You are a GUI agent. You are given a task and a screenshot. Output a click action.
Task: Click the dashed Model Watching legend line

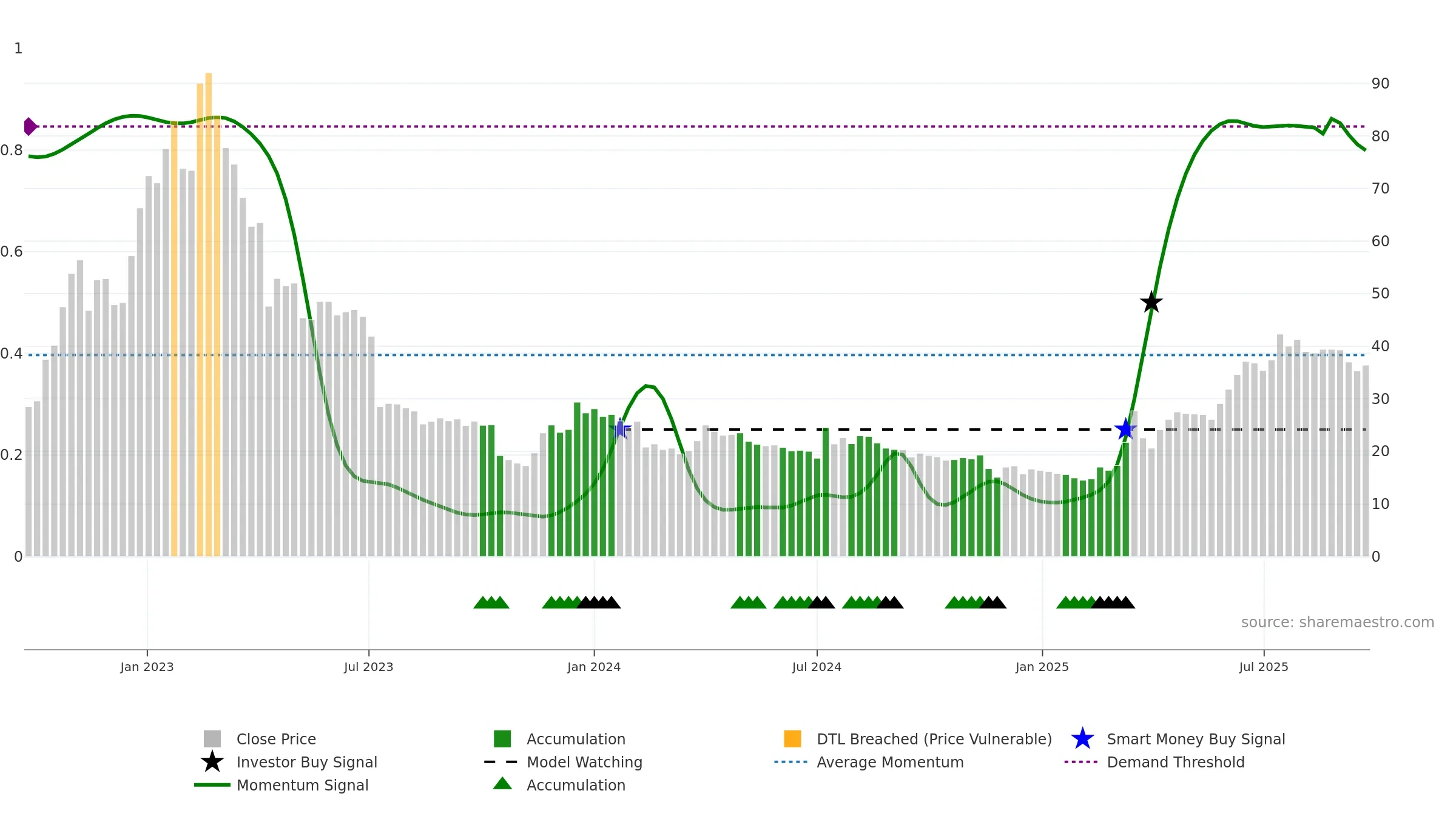point(501,762)
